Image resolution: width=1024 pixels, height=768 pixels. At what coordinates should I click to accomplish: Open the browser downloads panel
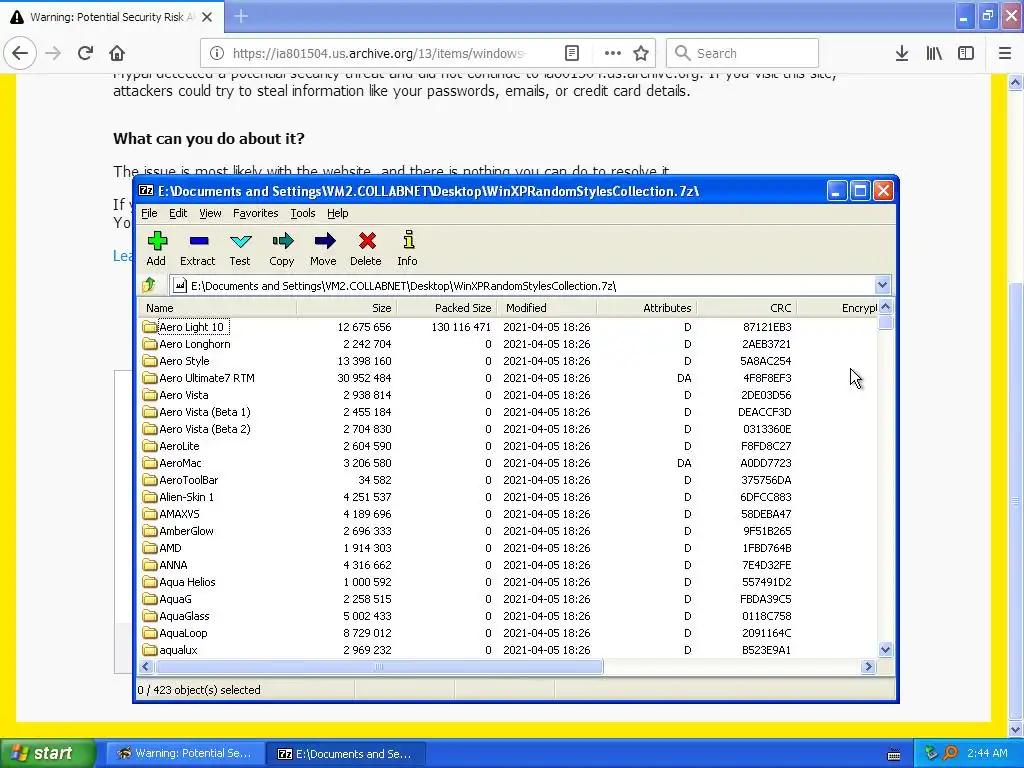click(902, 53)
